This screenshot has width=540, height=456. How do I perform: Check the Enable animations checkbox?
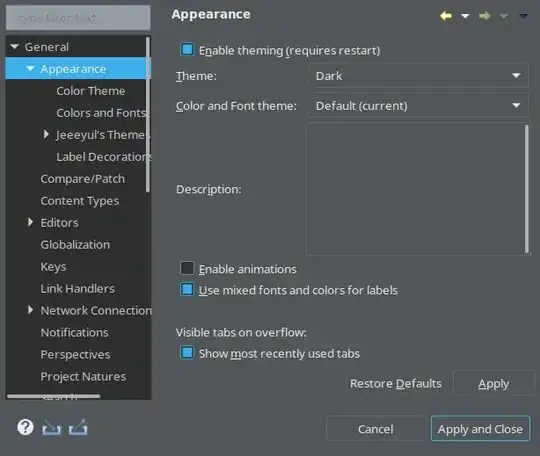pyautogui.click(x=187, y=268)
